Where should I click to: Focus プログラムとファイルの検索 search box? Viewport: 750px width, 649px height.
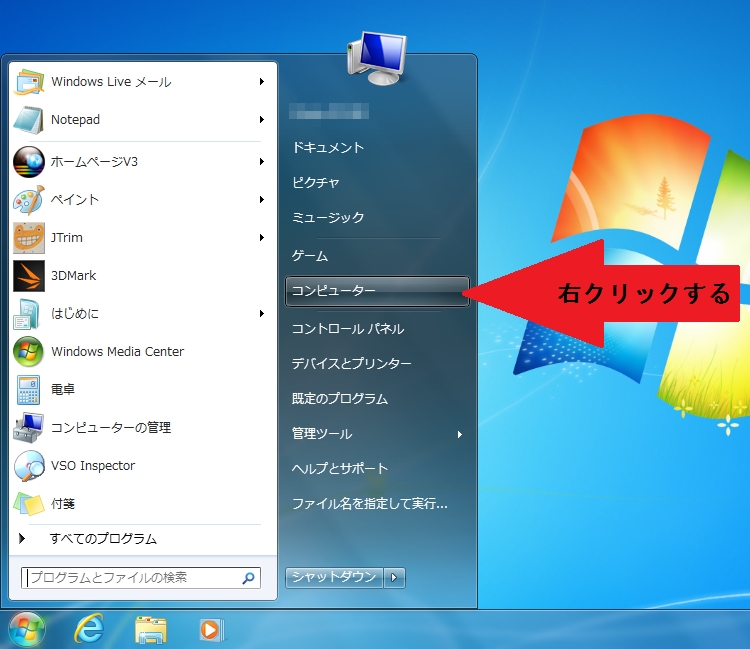point(141,578)
